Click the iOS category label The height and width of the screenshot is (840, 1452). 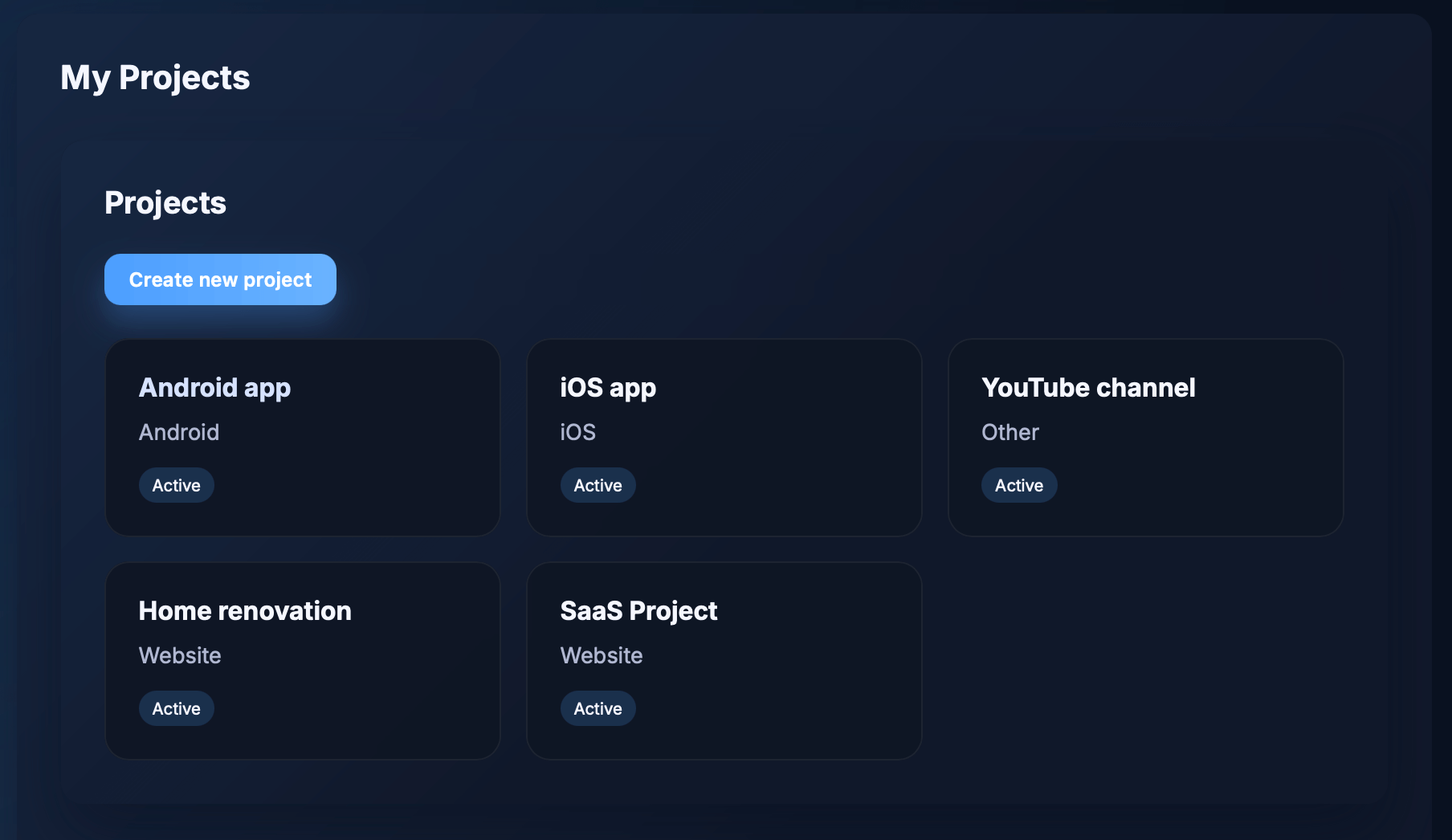point(577,432)
